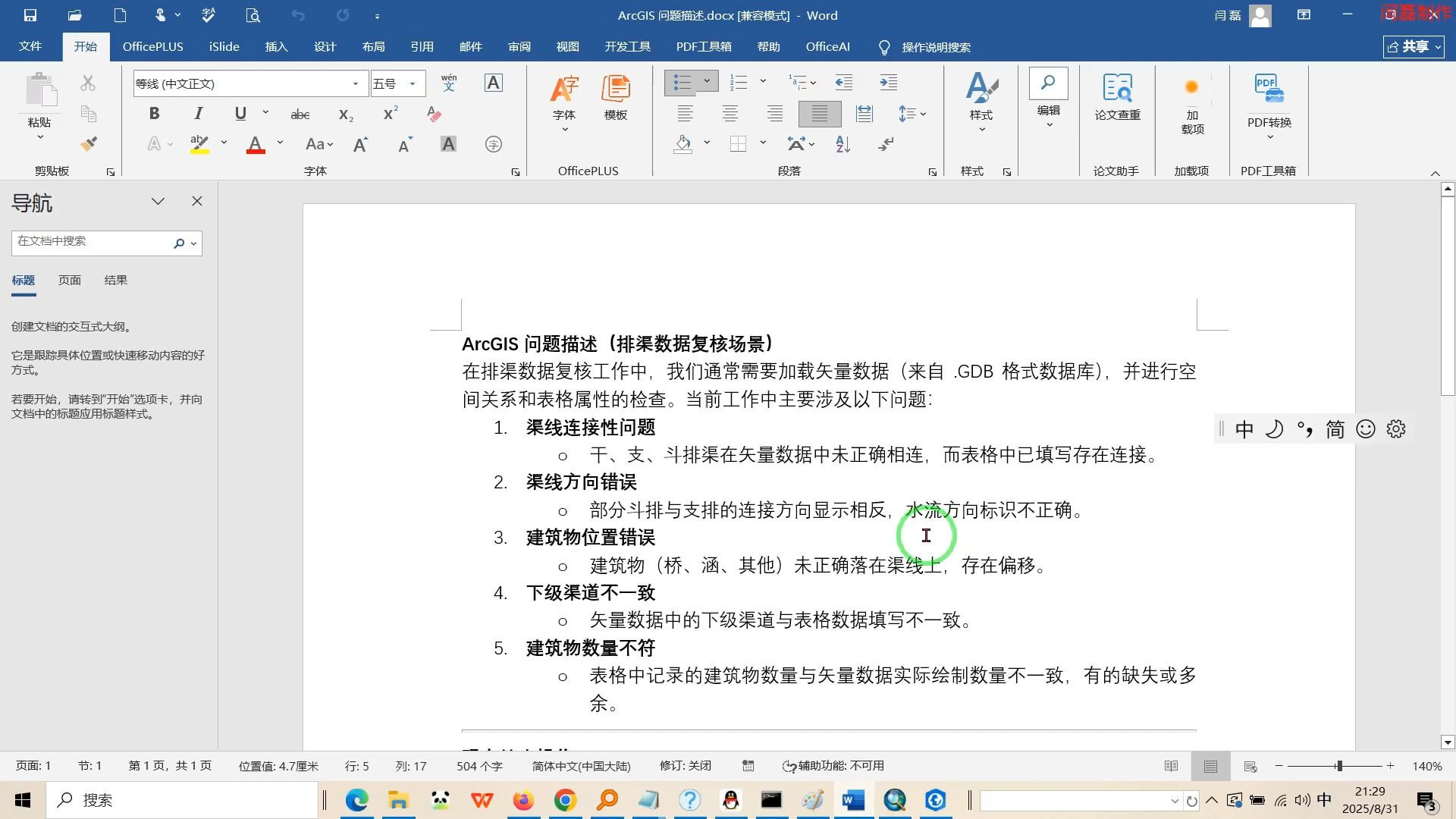Apply red font color
The width and height of the screenshot is (1456, 819).
click(256, 144)
